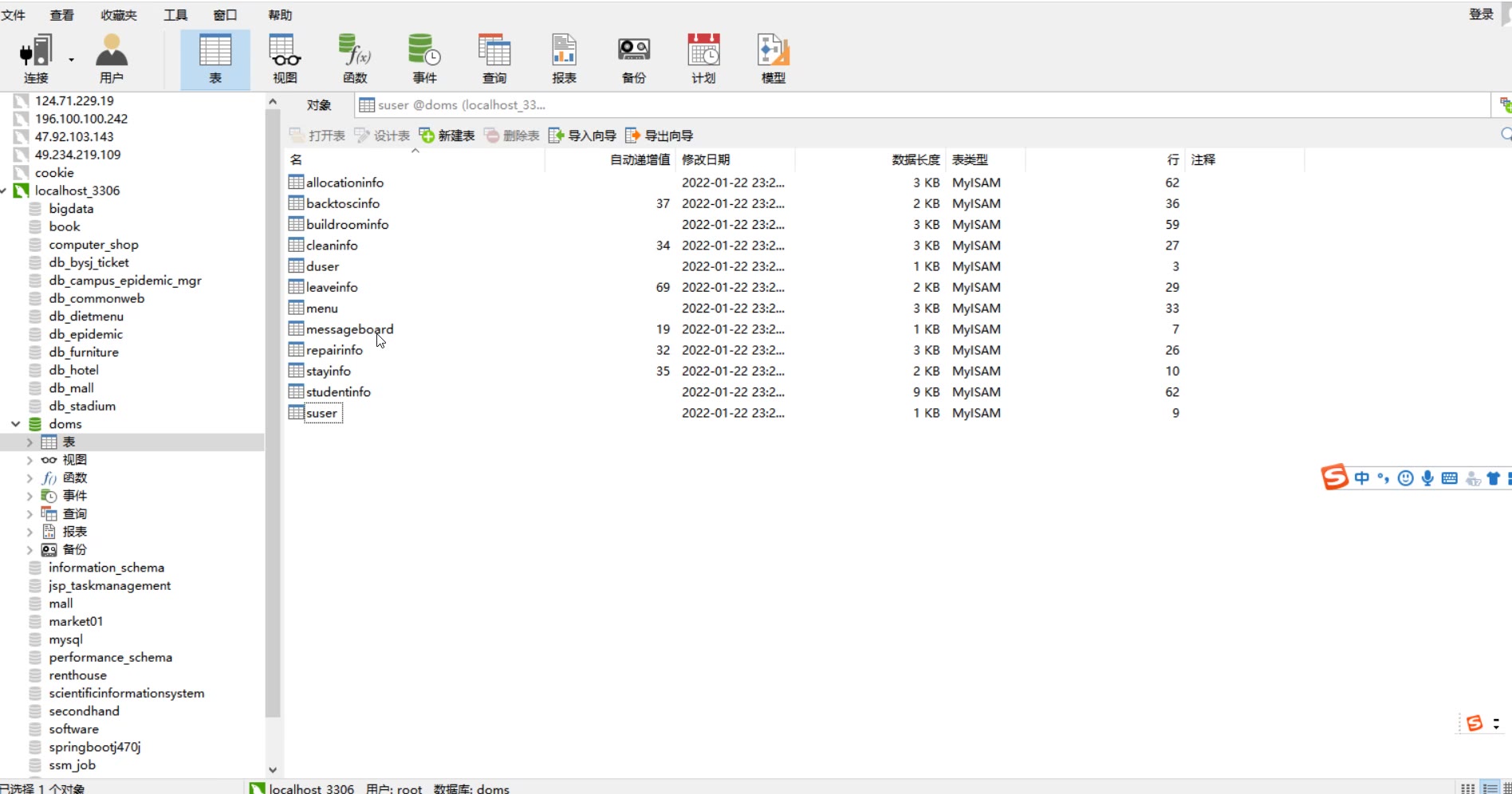Open the View (视图) toolbar icon
1512x794 pixels.
point(285,58)
